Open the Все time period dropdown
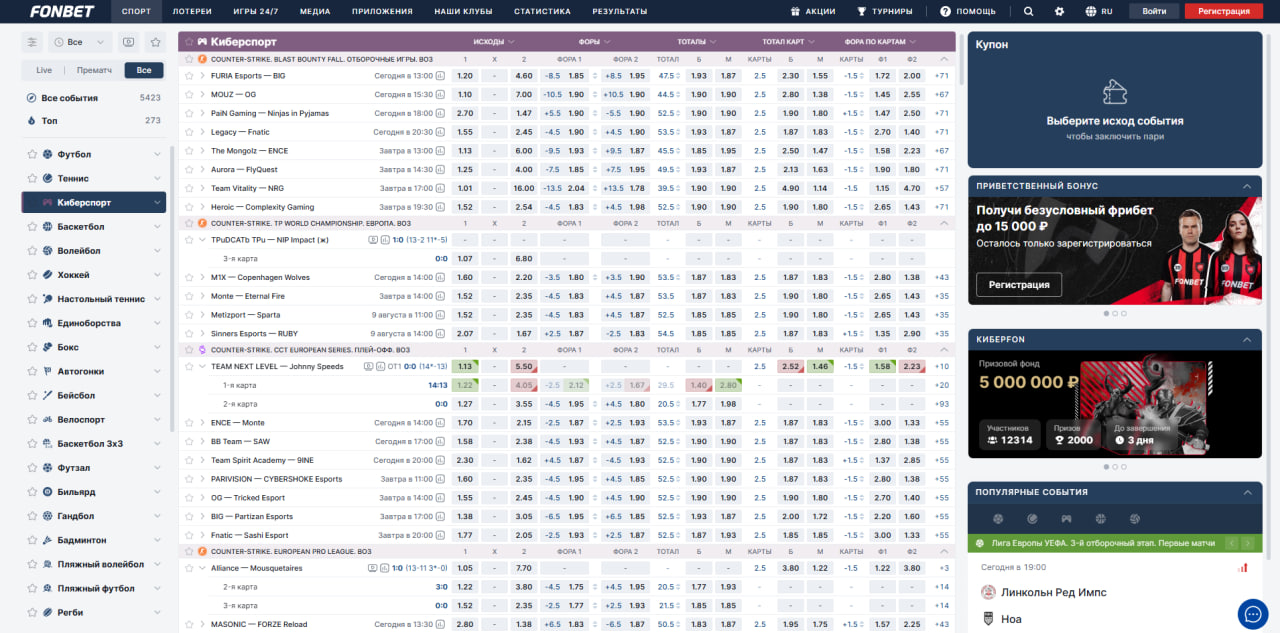 (x=80, y=42)
